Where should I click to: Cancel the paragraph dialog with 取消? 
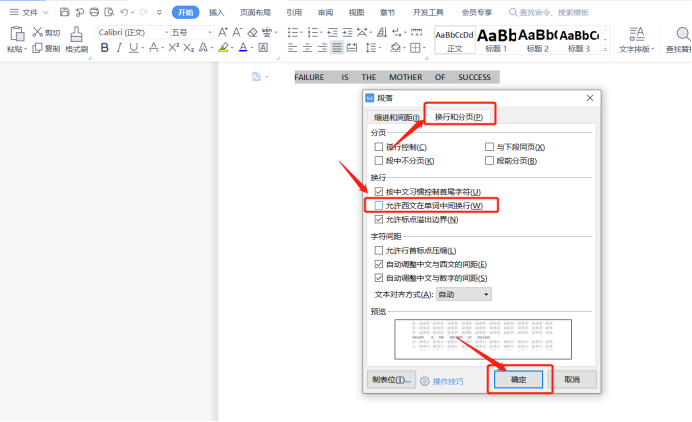(x=572, y=379)
